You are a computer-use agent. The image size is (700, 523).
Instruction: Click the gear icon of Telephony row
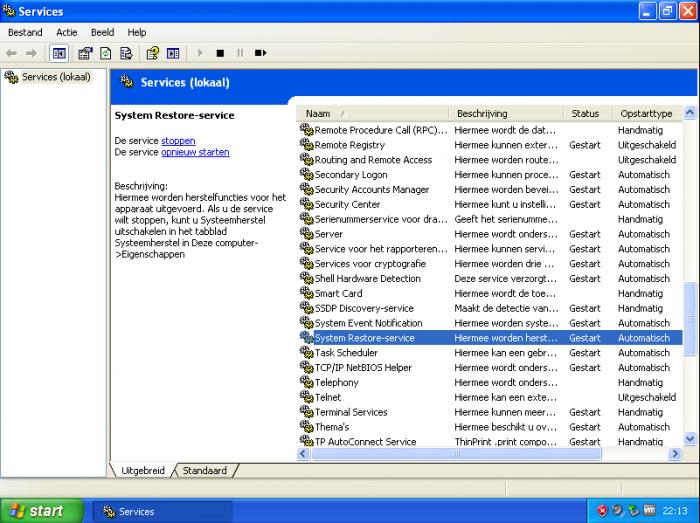pos(306,382)
